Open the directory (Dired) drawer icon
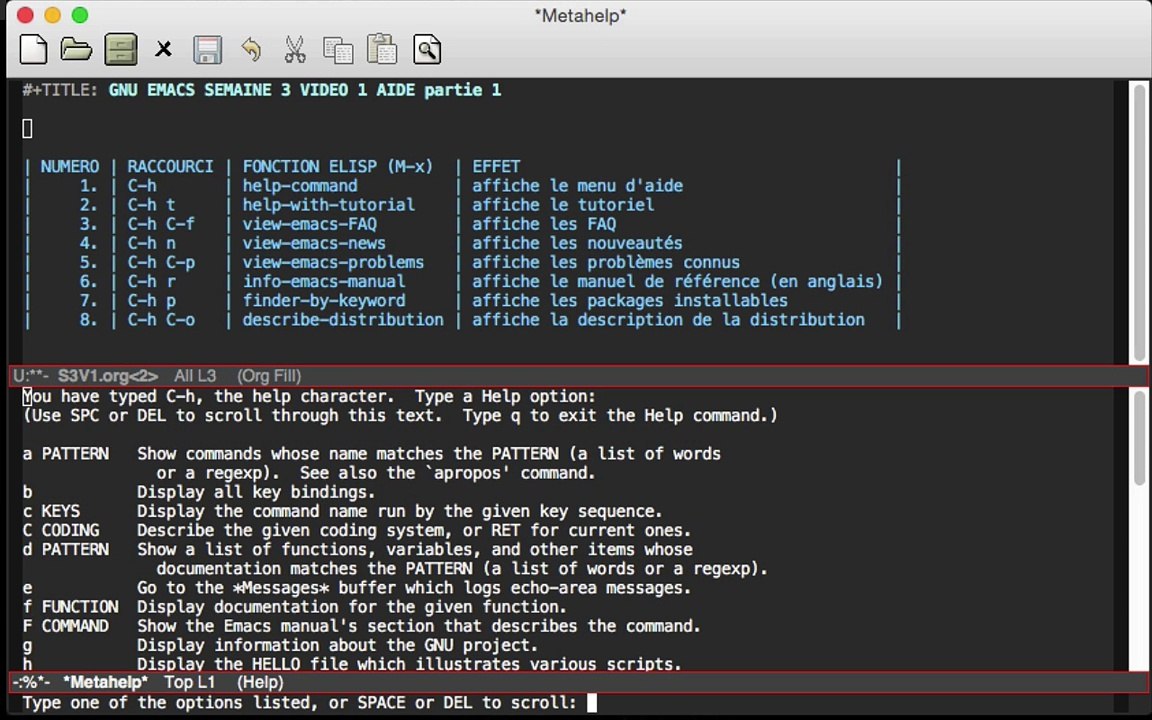Viewport: 1152px width, 720px height. (120, 50)
